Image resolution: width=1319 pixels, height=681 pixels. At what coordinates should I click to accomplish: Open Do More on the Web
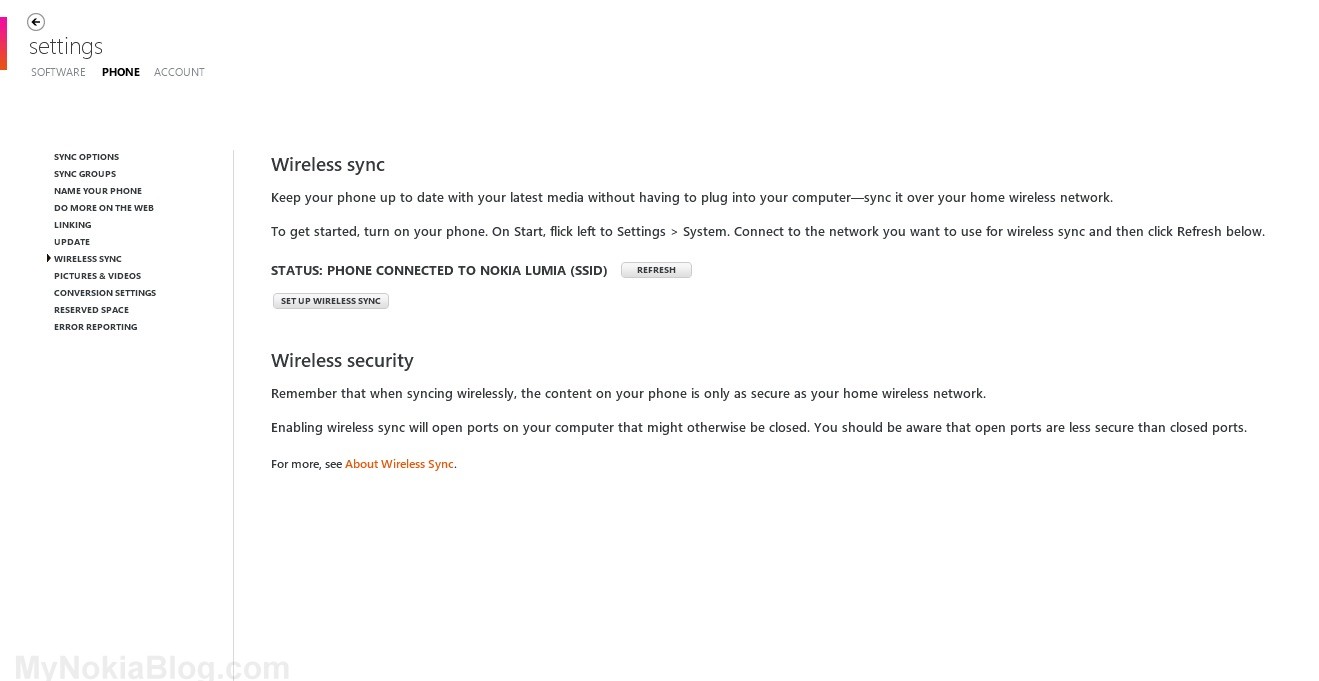pyautogui.click(x=104, y=208)
